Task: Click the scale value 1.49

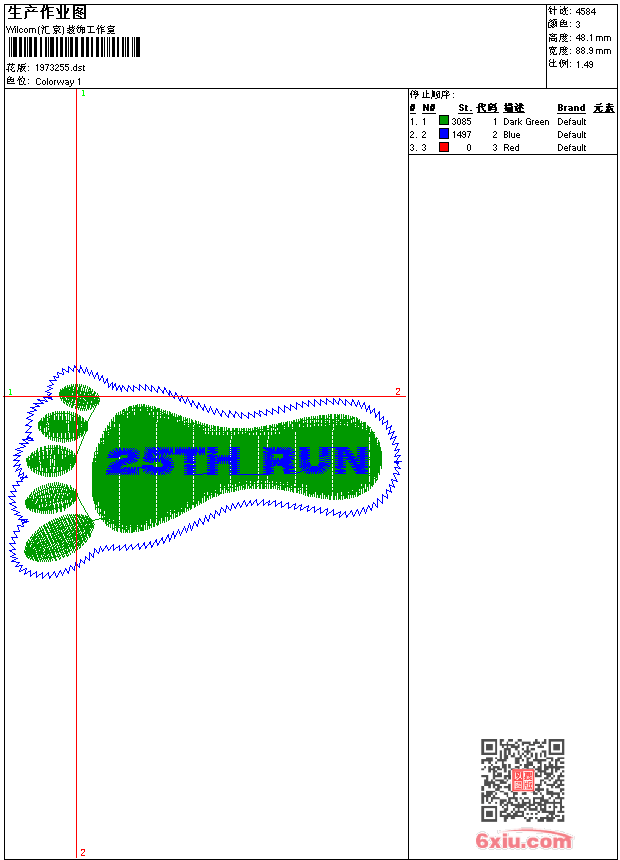Action: point(584,64)
